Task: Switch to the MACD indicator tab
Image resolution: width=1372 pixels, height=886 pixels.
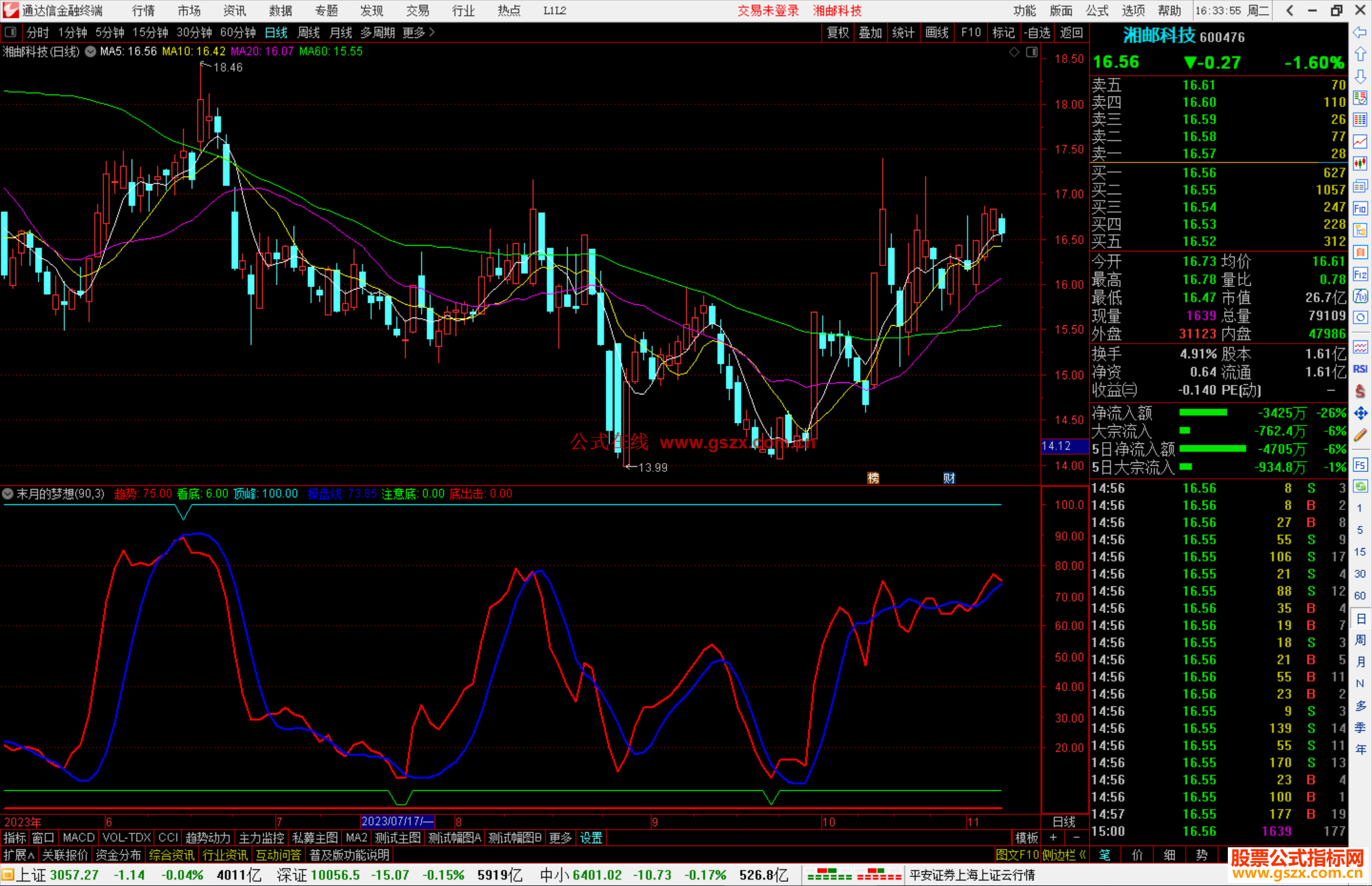Action: click(78, 838)
